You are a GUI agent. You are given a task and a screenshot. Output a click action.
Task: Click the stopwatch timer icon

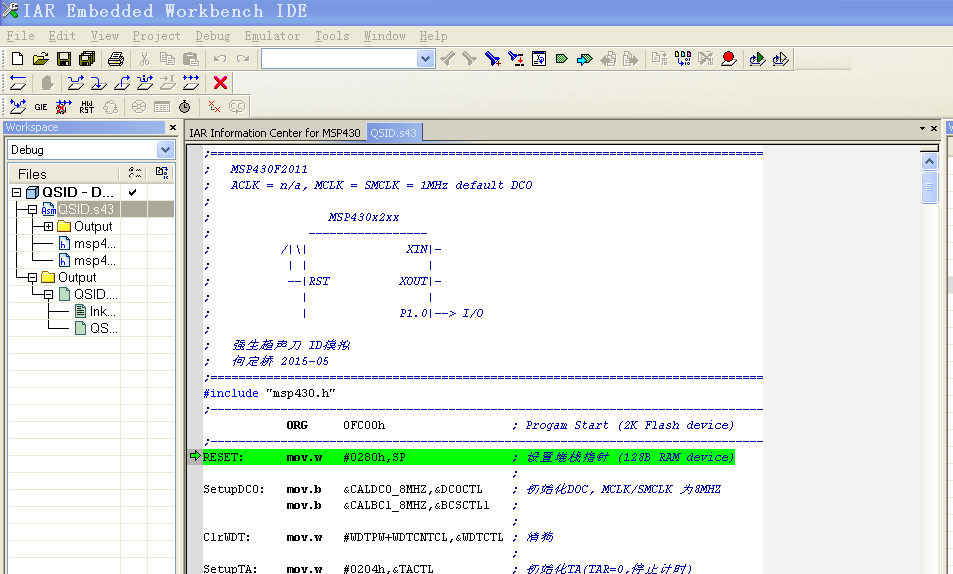pos(184,107)
